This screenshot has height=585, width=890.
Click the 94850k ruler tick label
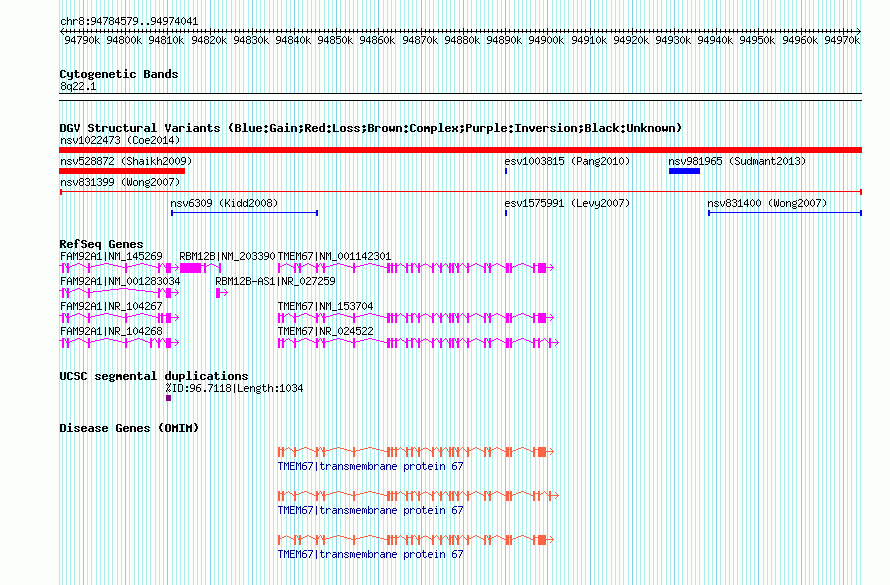tap(335, 40)
